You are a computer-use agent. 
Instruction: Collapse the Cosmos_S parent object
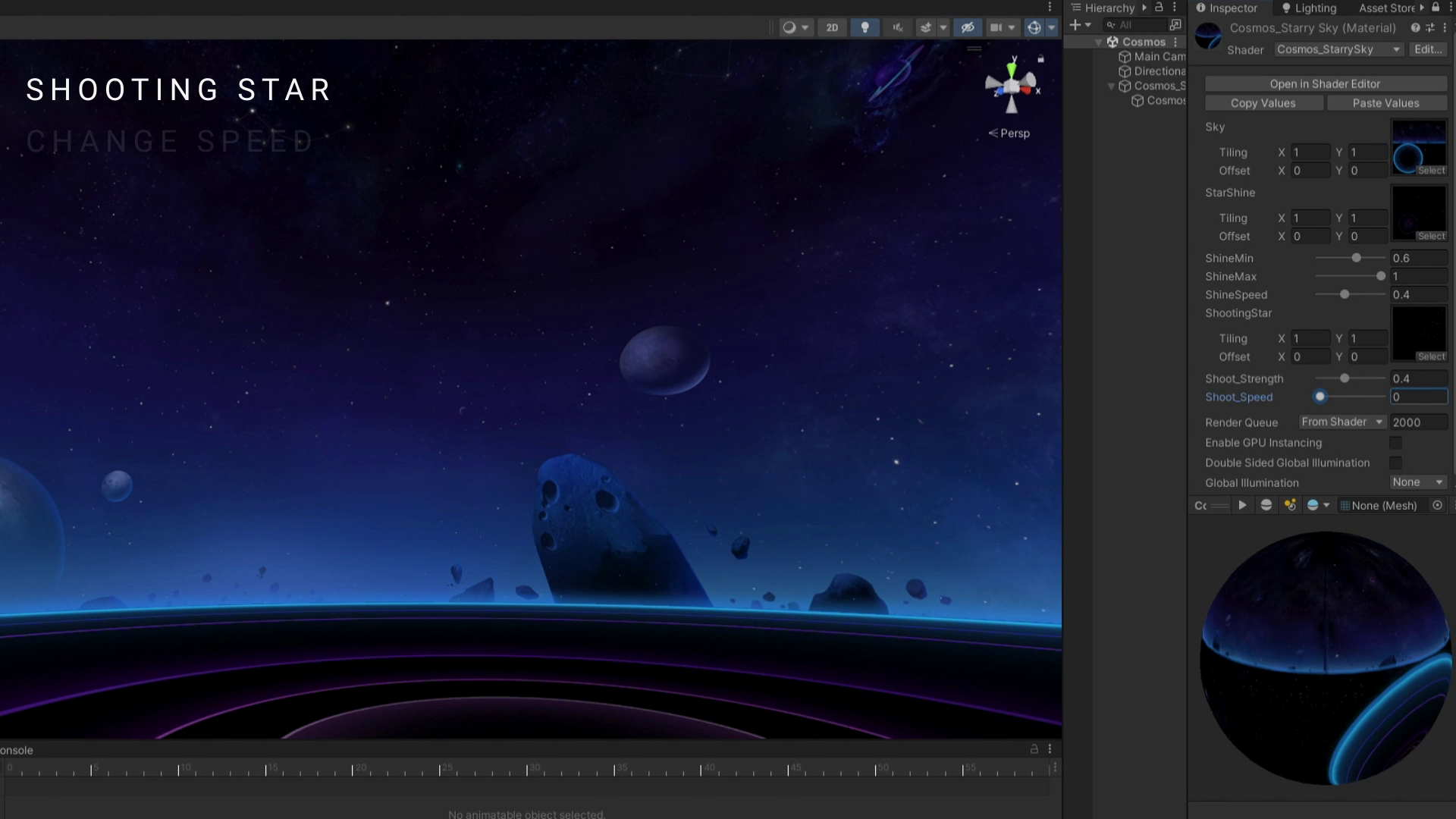coord(1111,86)
